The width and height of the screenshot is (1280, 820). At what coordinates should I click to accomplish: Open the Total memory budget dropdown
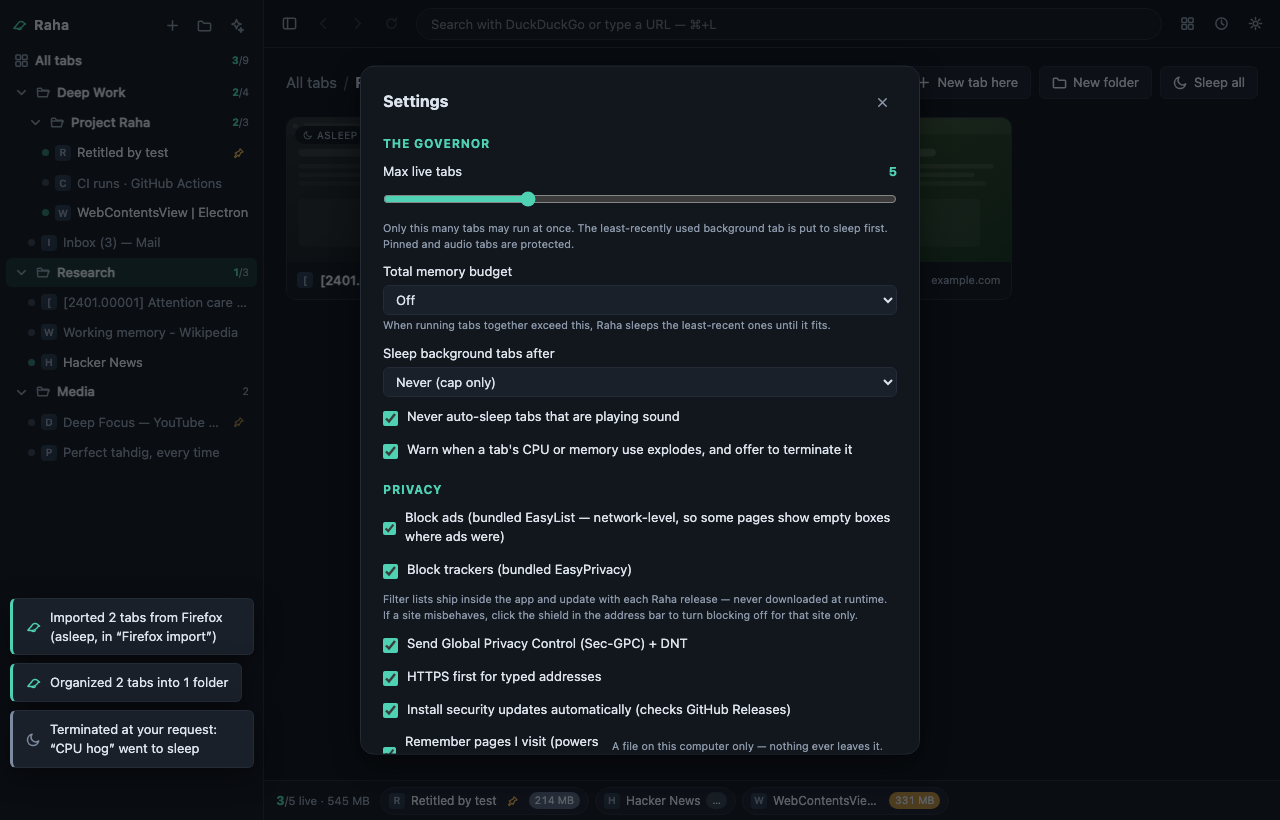point(640,300)
